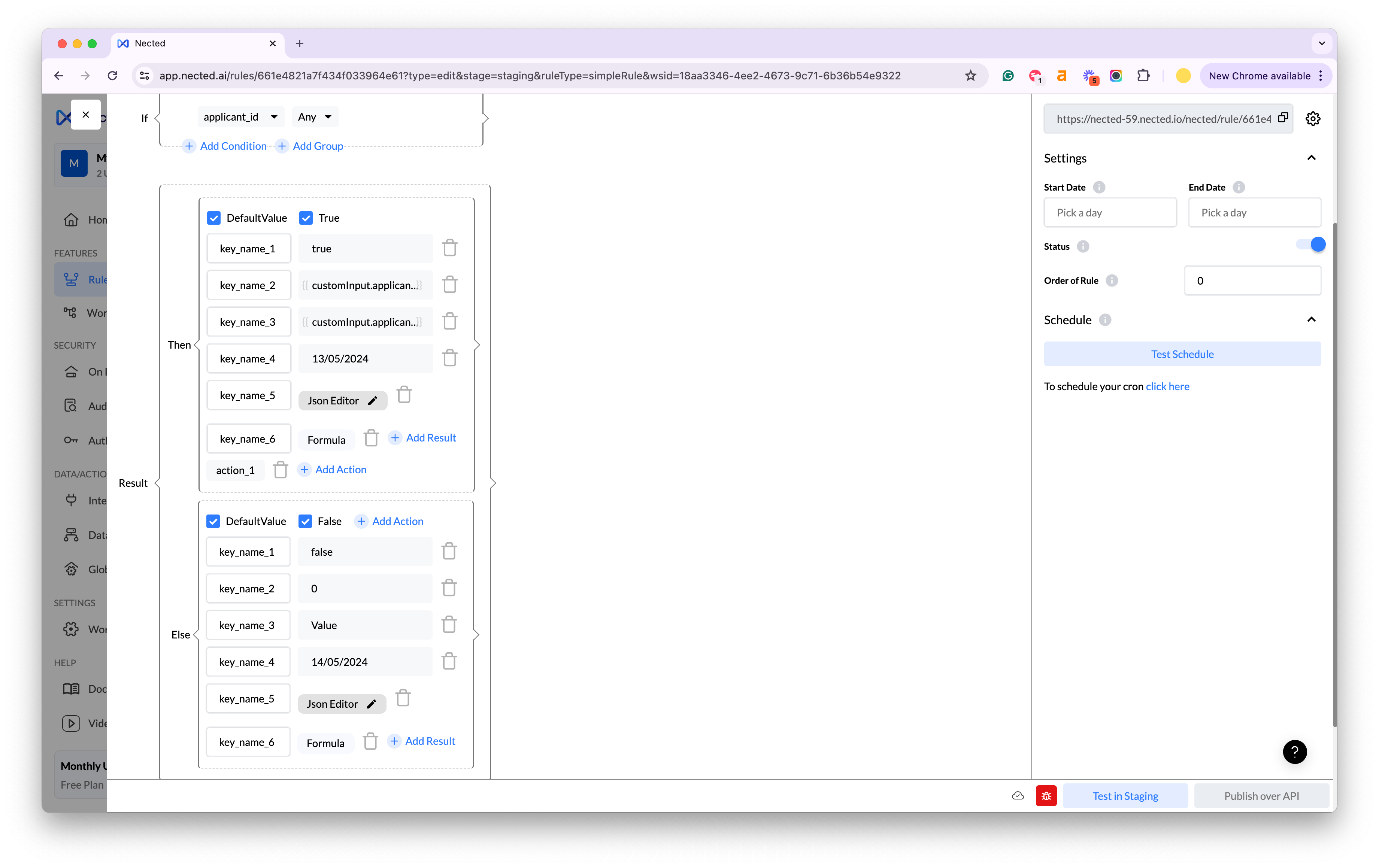Viewport: 1379px width, 868px height.
Task: Delete action_1 with its trash icon
Action: coord(280,470)
